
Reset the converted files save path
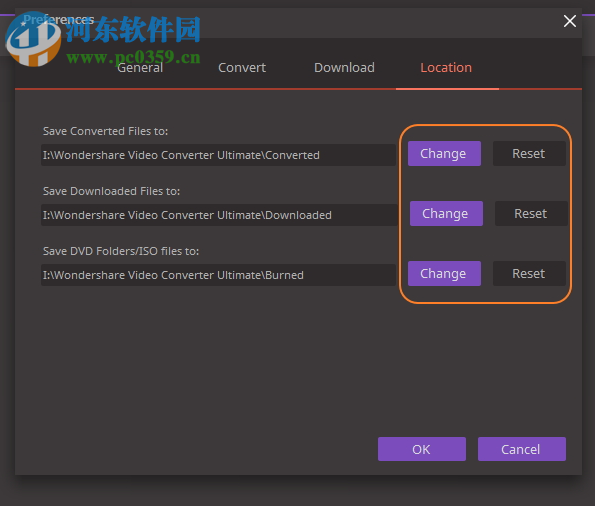coord(529,153)
